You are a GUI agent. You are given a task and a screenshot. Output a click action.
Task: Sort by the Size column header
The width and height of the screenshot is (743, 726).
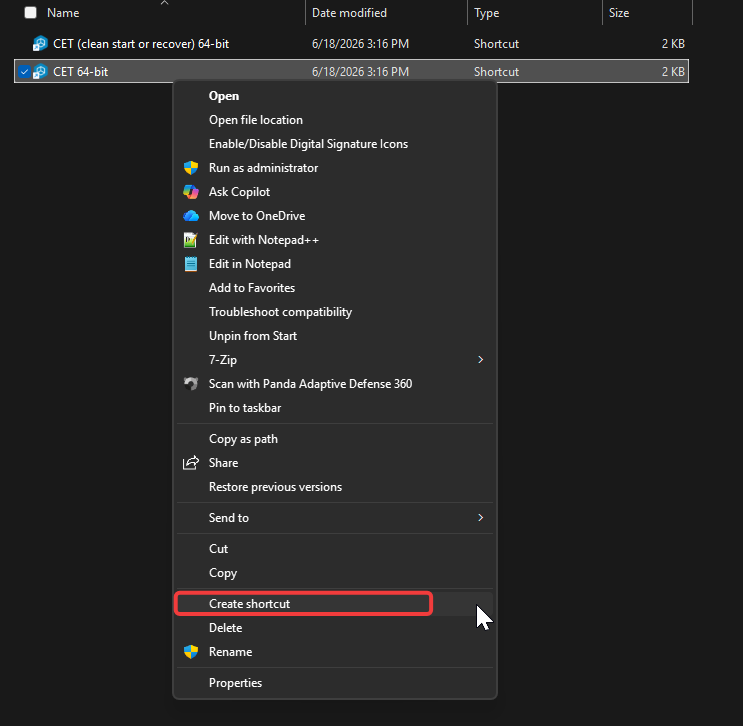(x=619, y=13)
